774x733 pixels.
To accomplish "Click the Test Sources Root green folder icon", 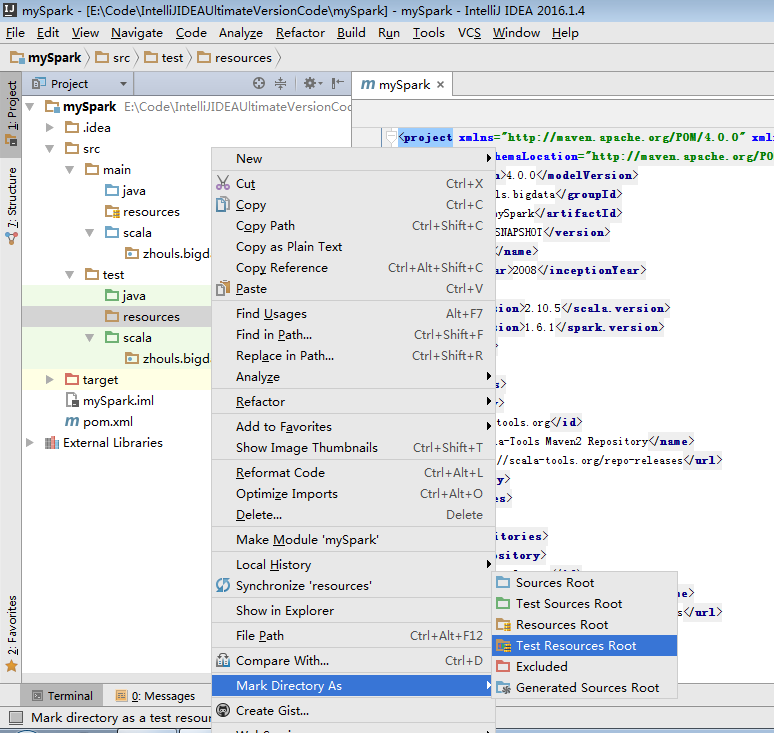I will 503,603.
